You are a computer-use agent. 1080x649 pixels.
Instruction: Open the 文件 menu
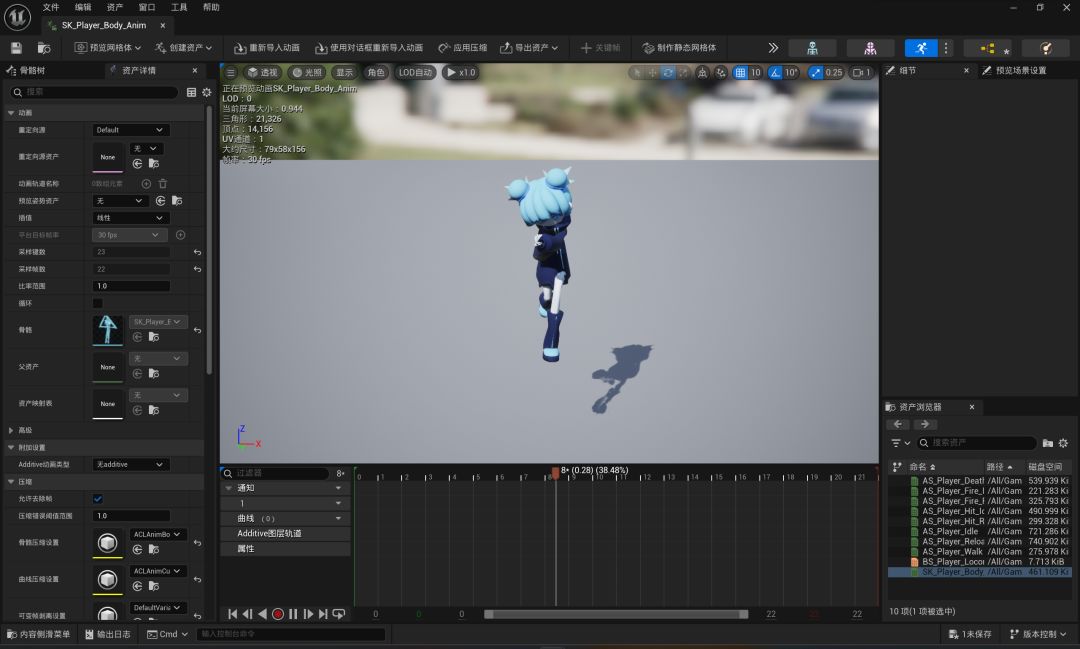coord(51,8)
